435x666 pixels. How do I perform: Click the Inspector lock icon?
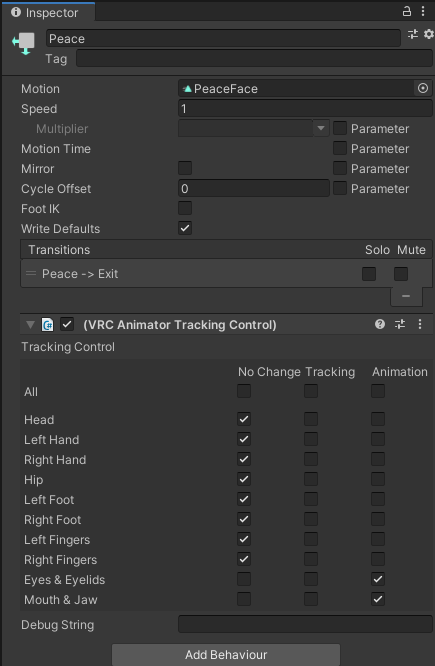point(407,11)
